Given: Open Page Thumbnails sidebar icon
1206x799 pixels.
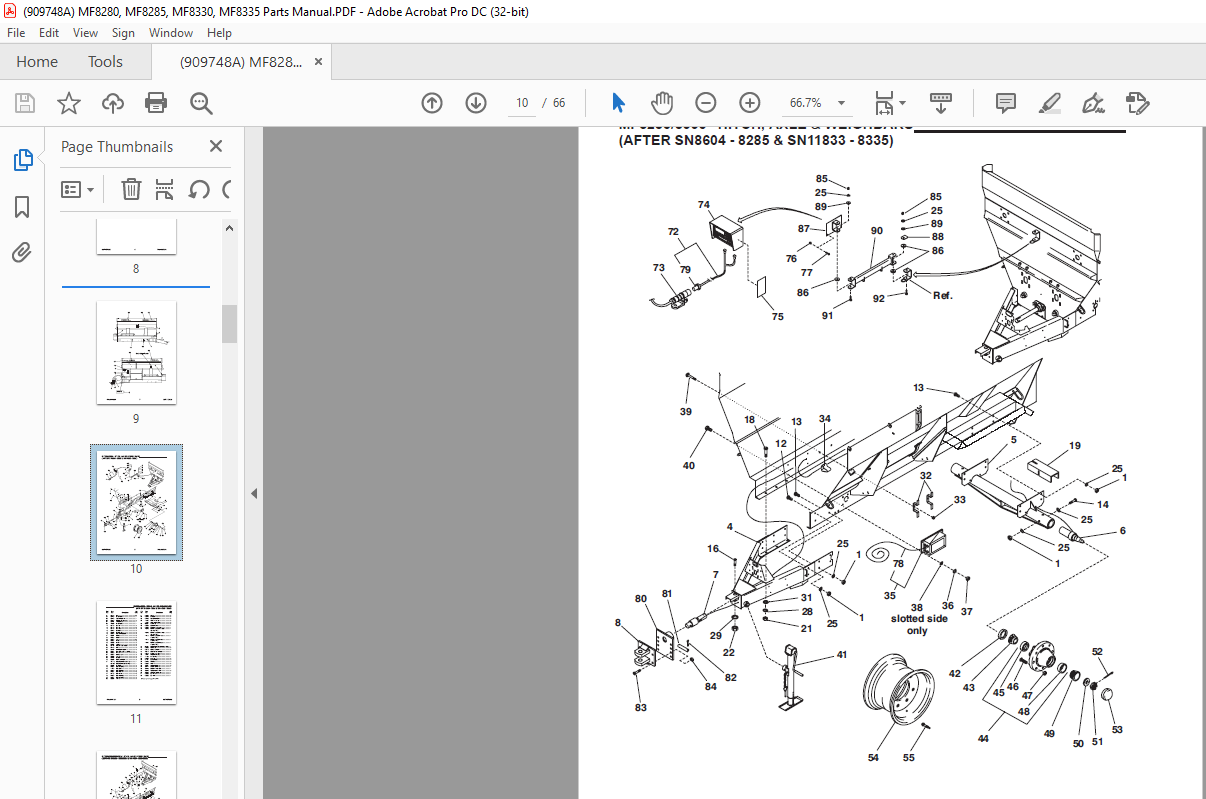Looking at the screenshot, I should click(22, 160).
